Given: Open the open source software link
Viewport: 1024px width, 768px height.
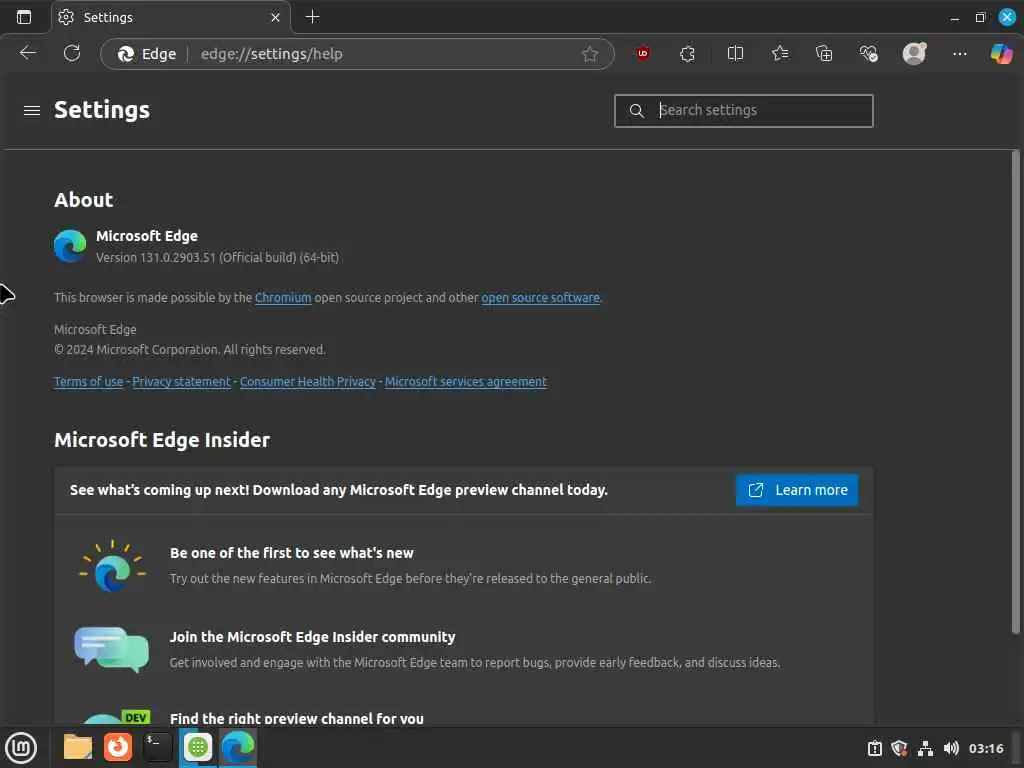Looking at the screenshot, I should coord(541,298).
